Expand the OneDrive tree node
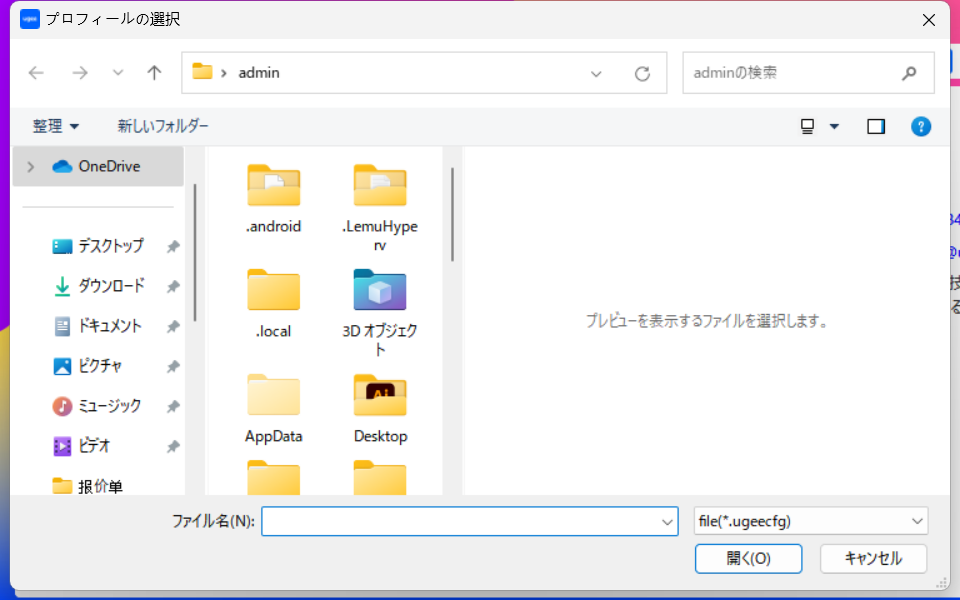The height and width of the screenshot is (600, 960). 31,167
